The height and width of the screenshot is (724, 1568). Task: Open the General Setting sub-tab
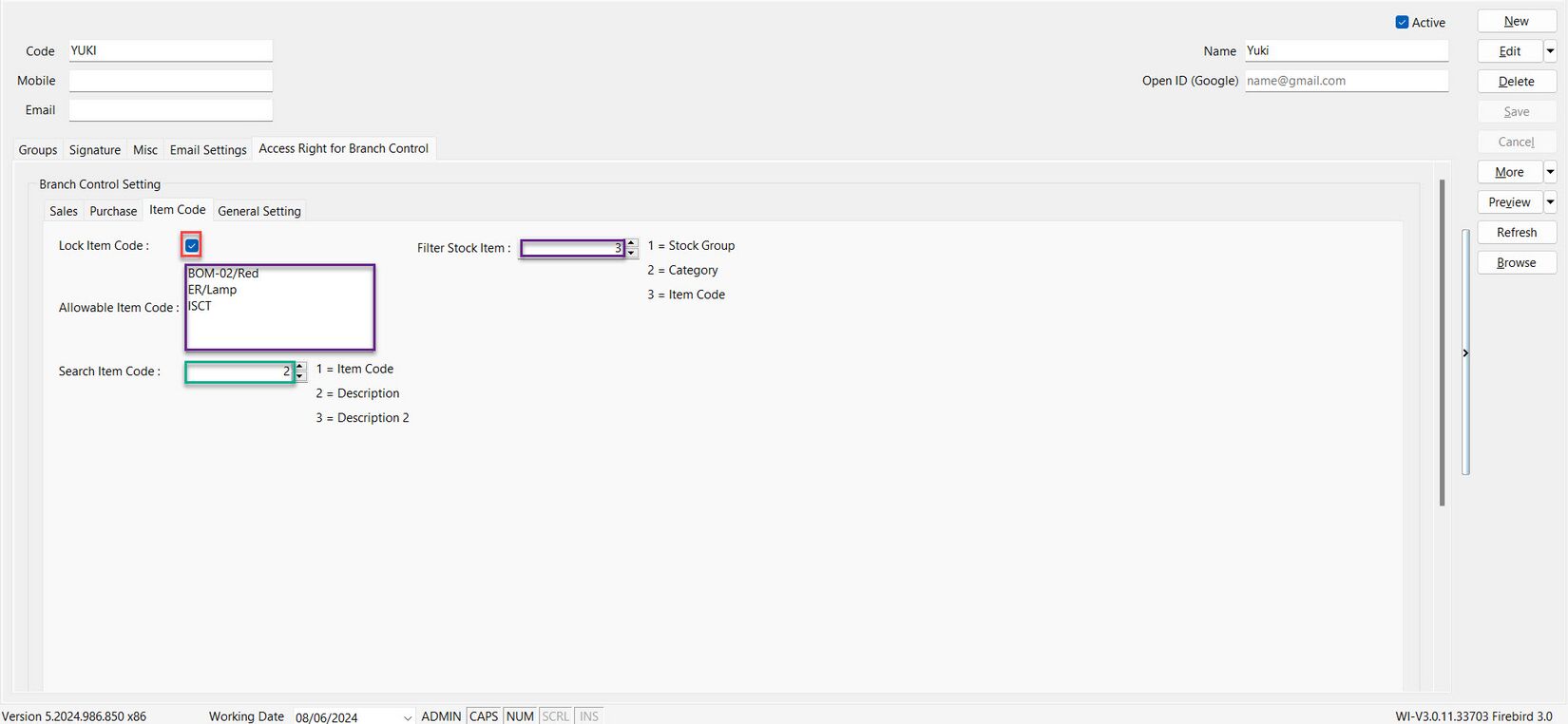click(259, 211)
